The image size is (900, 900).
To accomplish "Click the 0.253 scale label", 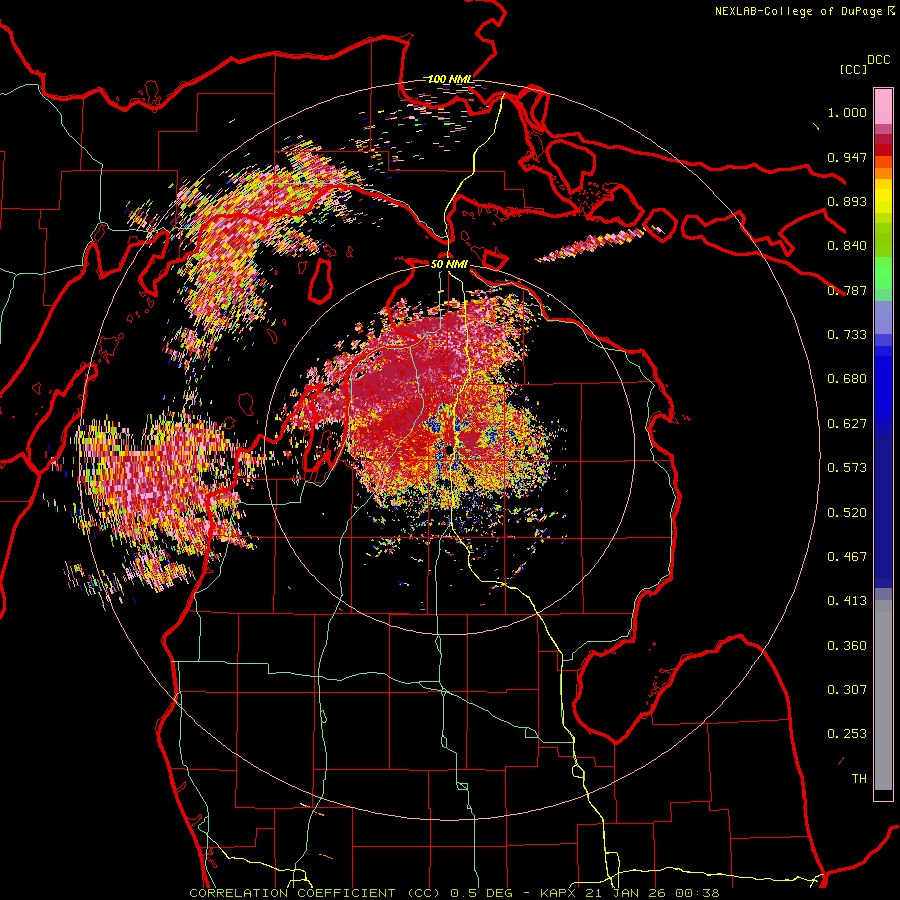I will tap(847, 734).
